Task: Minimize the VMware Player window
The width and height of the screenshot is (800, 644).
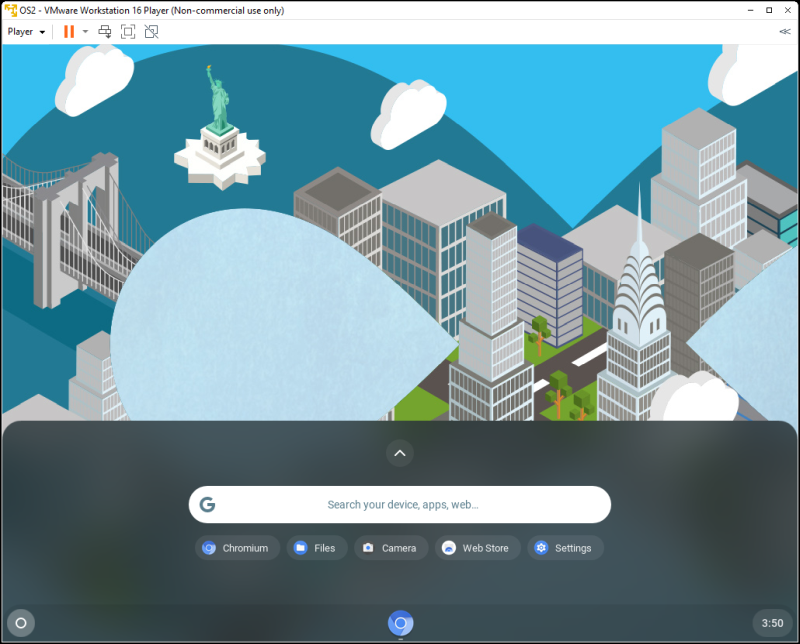Action: (x=751, y=10)
